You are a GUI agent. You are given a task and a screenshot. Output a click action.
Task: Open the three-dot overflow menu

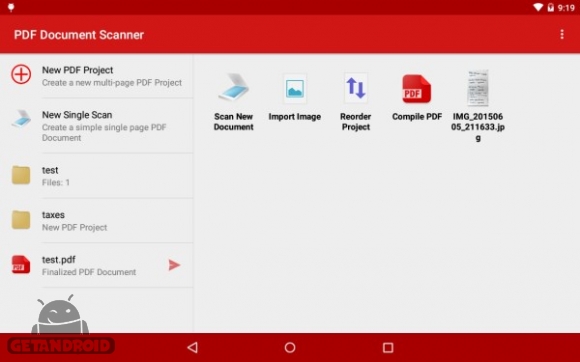[x=562, y=34]
